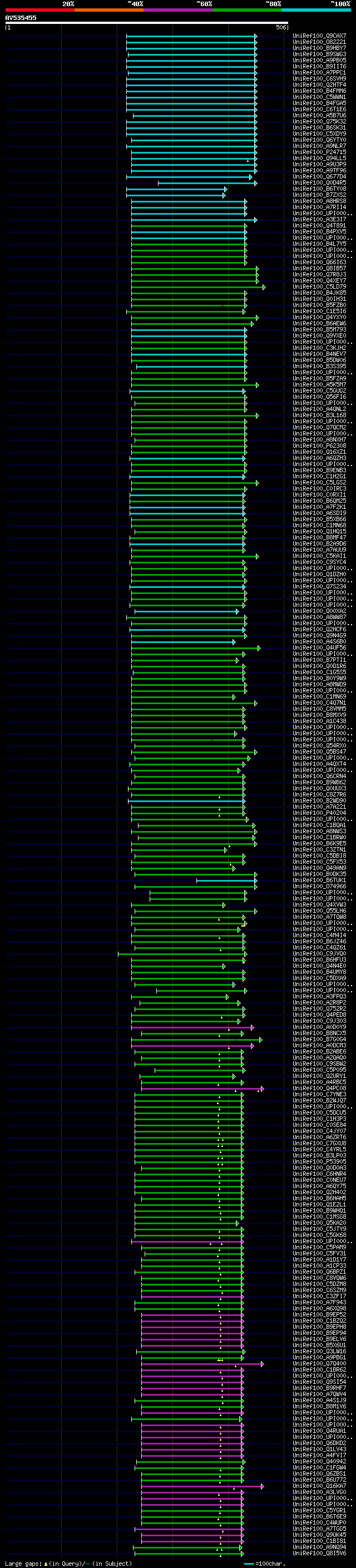This screenshot has height=1568, width=356.
Task: Click the cyan =100char scale bar
Action: click(x=249, y=1564)
